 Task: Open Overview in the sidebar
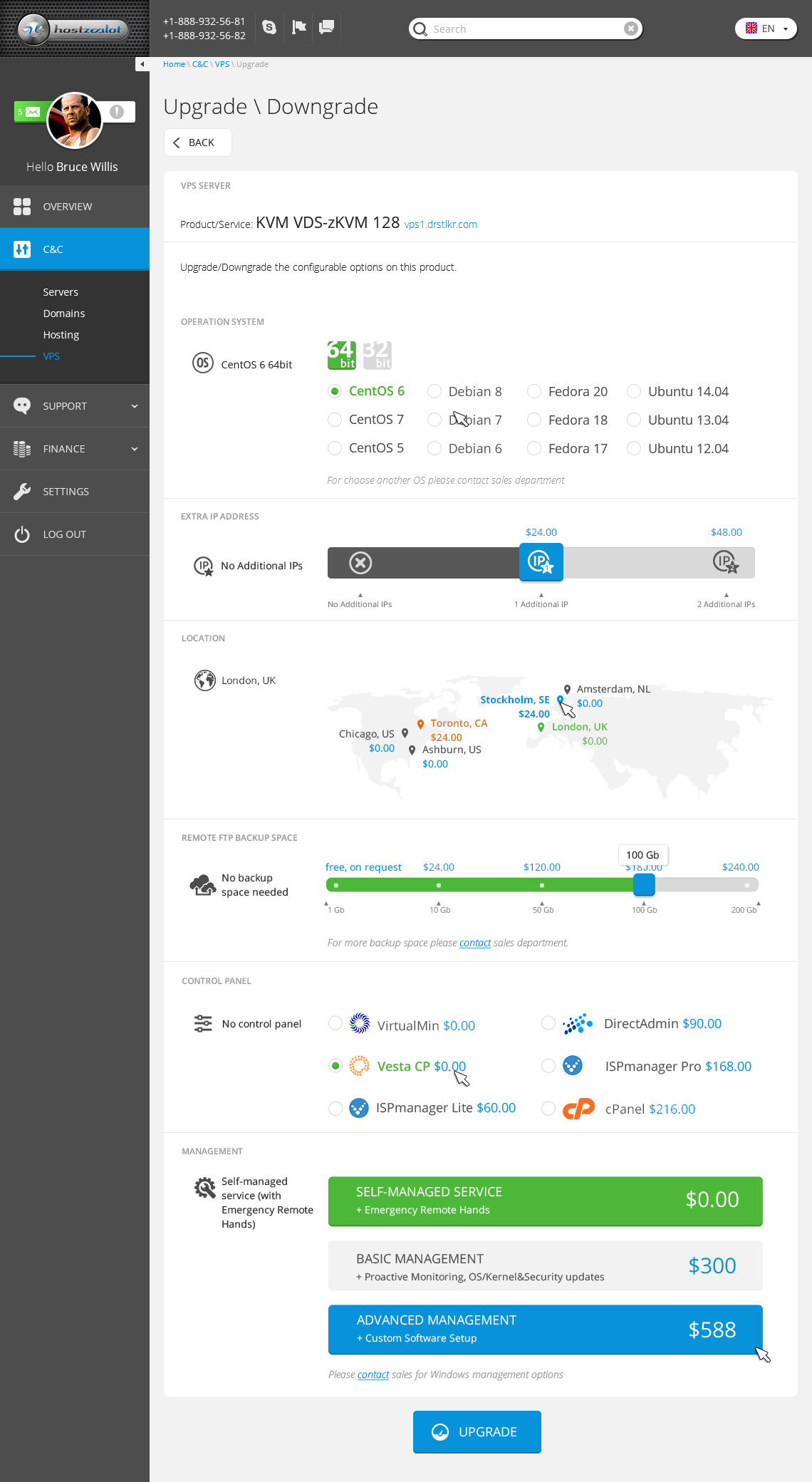pos(75,207)
